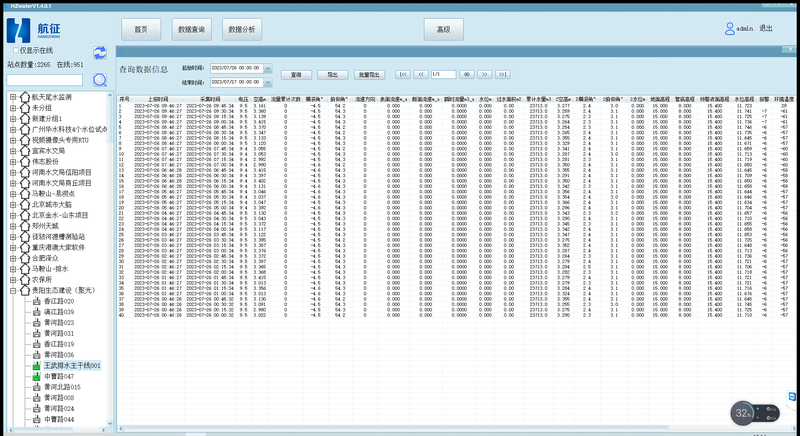Viewport: 800px width, 436px height.
Task: Click the 退出 logout link
Action: 766,29
